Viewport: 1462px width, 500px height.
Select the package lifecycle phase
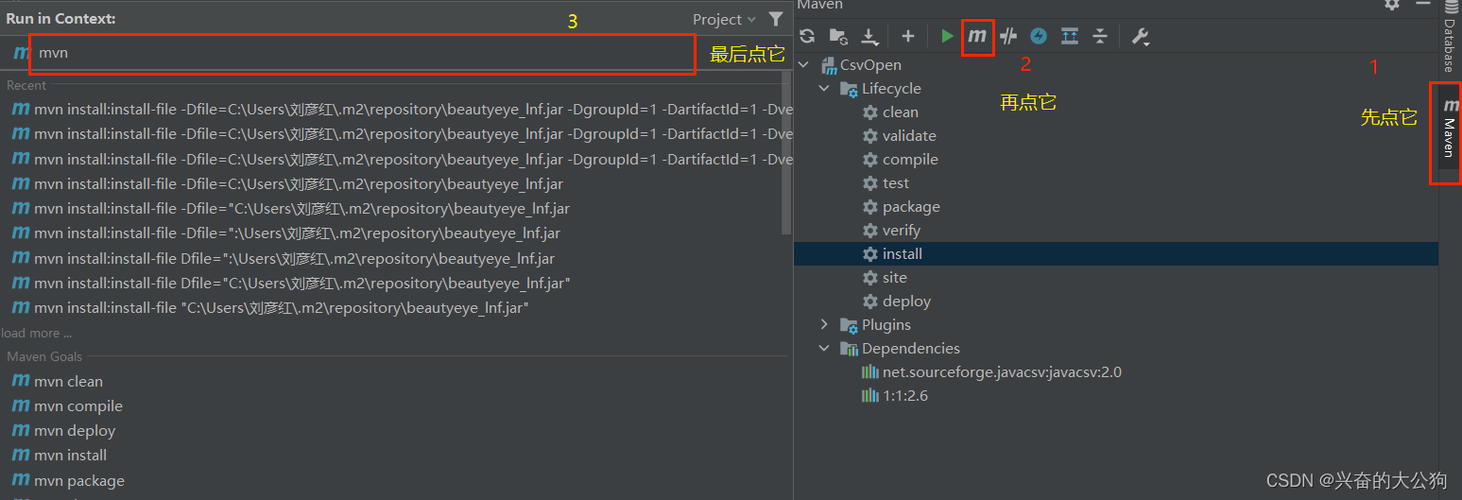(x=911, y=207)
